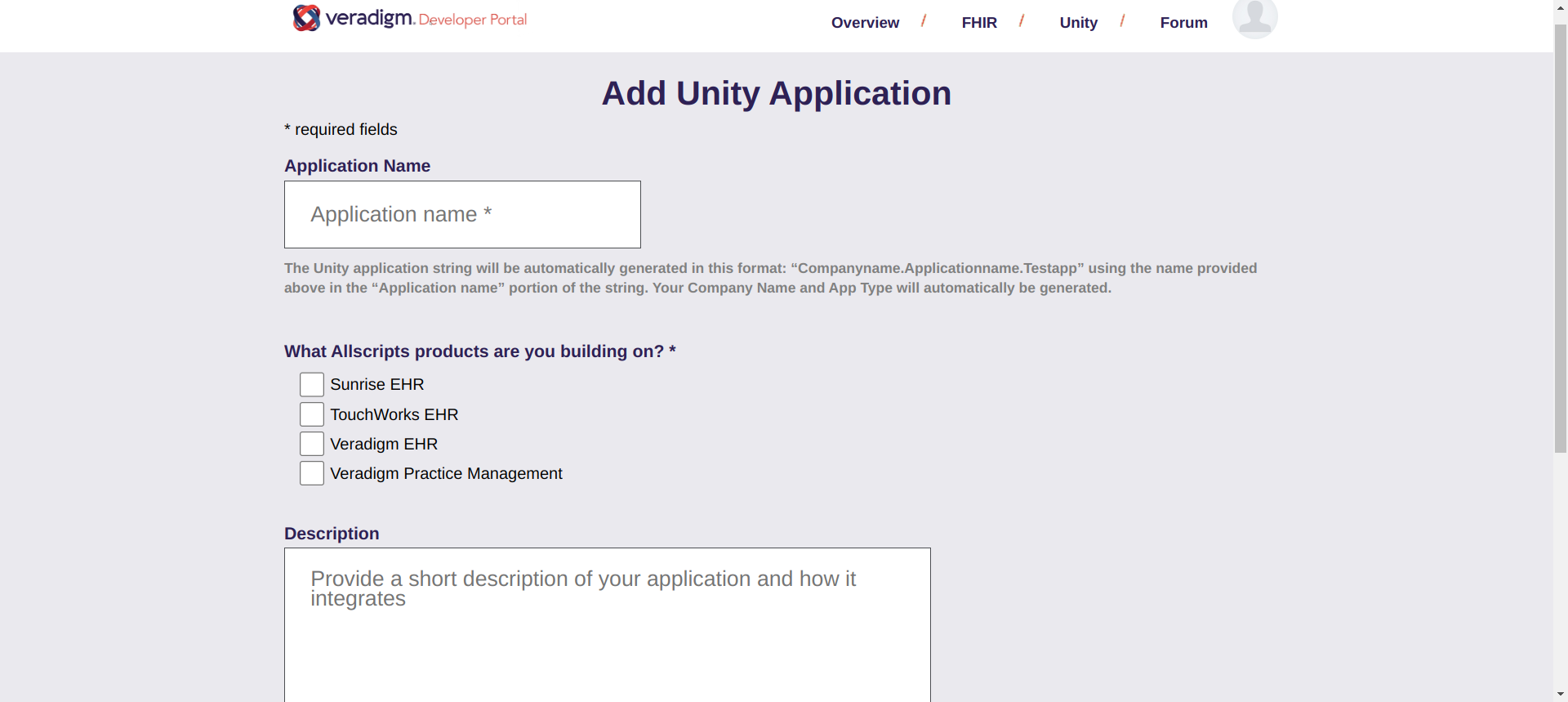Click the scrollbar up arrow

pos(1561,7)
